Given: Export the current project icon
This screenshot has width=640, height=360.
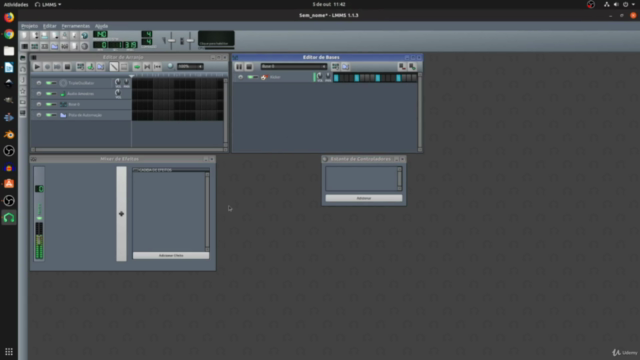Looking at the screenshot, I should (74, 36).
